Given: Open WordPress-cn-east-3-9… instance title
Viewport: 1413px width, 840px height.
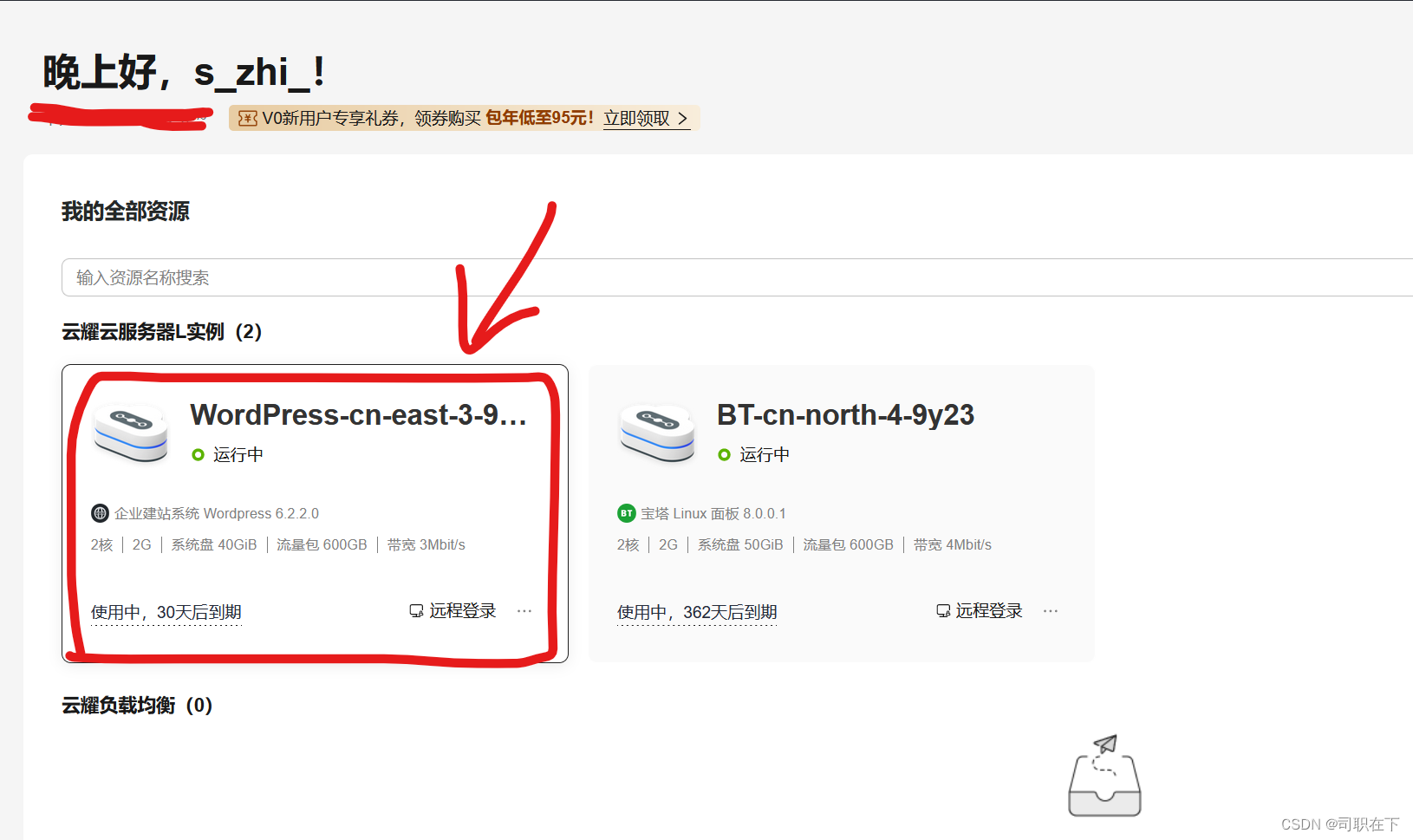Looking at the screenshot, I should pos(359,415).
